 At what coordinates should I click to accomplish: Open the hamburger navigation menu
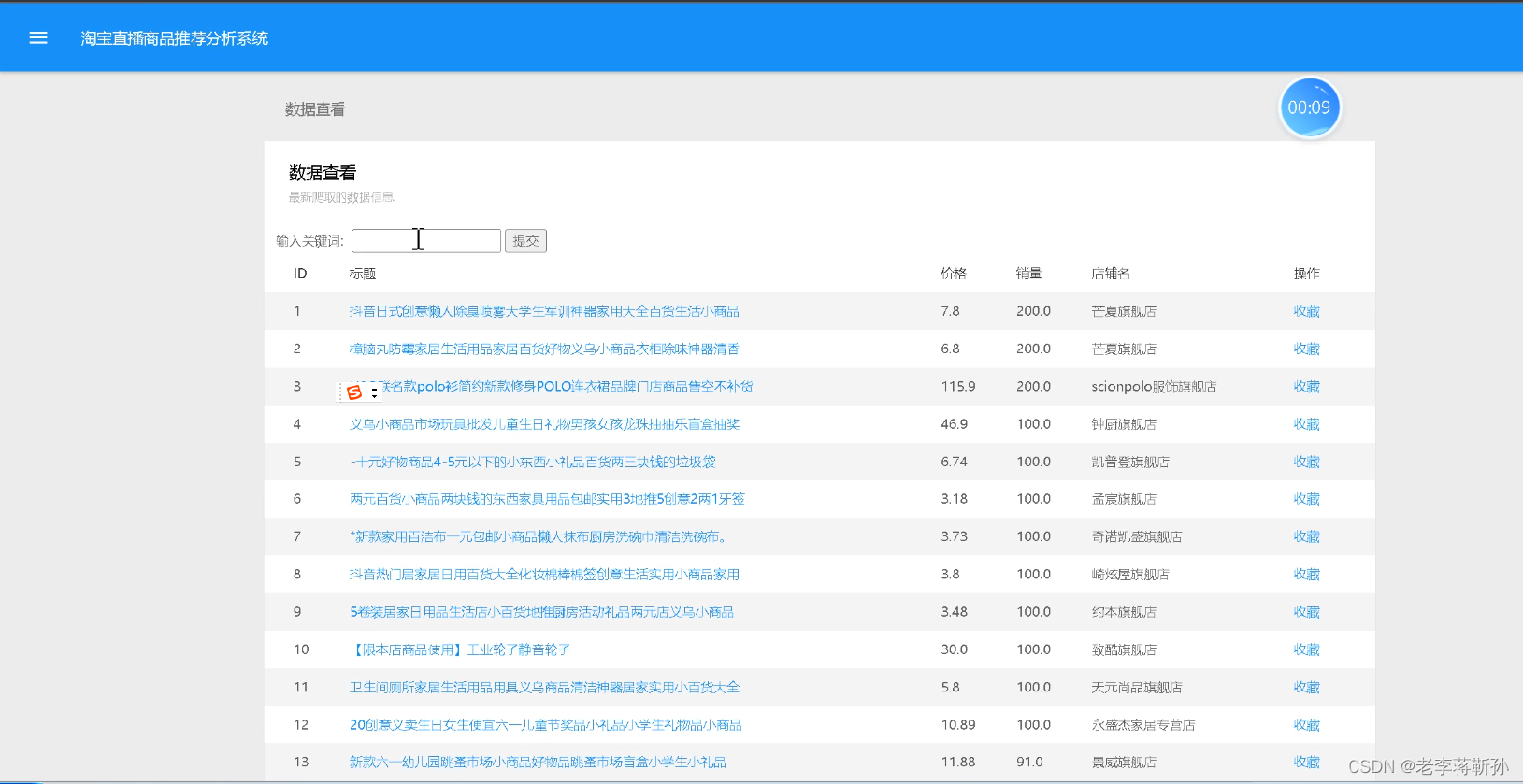pyautogui.click(x=38, y=38)
